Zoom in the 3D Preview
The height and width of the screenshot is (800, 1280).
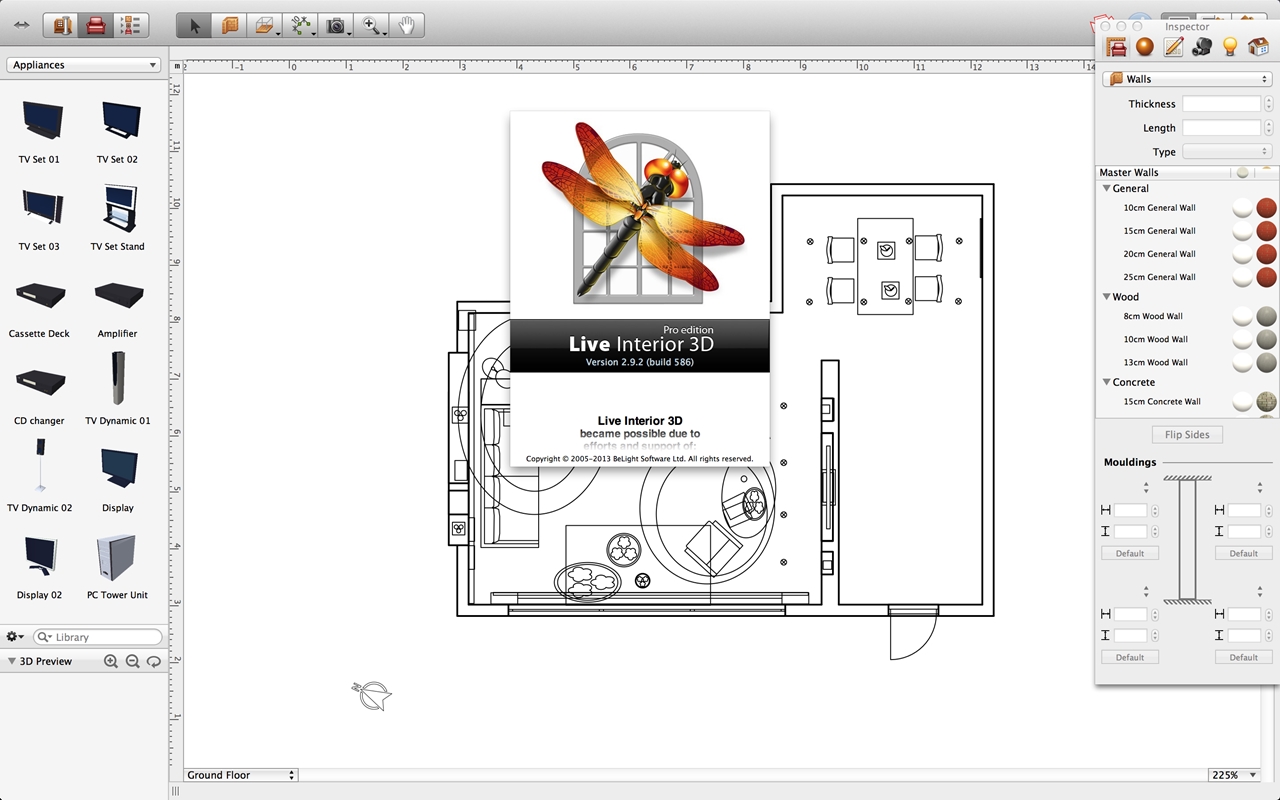pyautogui.click(x=111, y=662)
